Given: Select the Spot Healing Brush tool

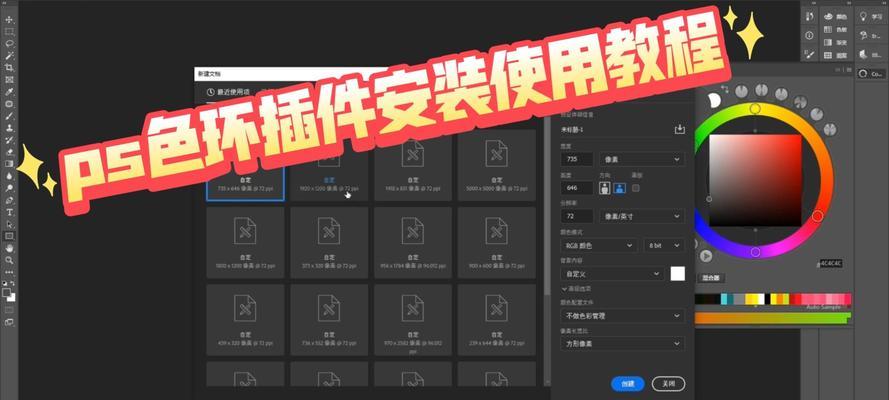Looking at the screenshot, I should [10, 104].
